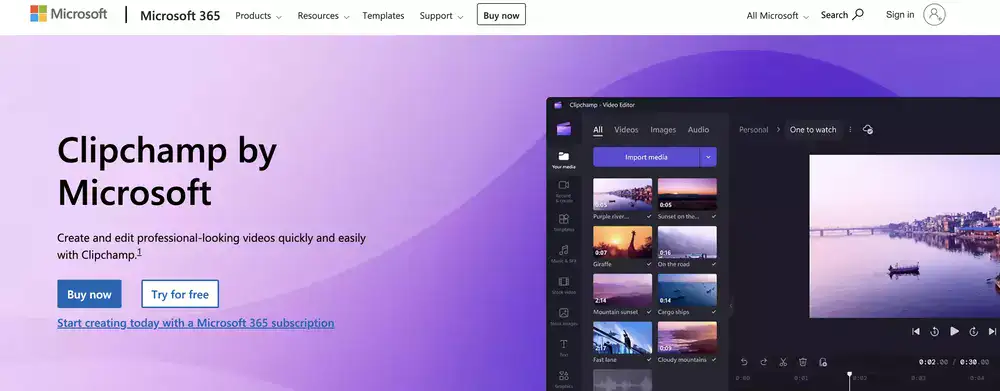Click Buy now in the top navigation
The height and width of the screenshot is (391, 1000).
tap(501, 15)
